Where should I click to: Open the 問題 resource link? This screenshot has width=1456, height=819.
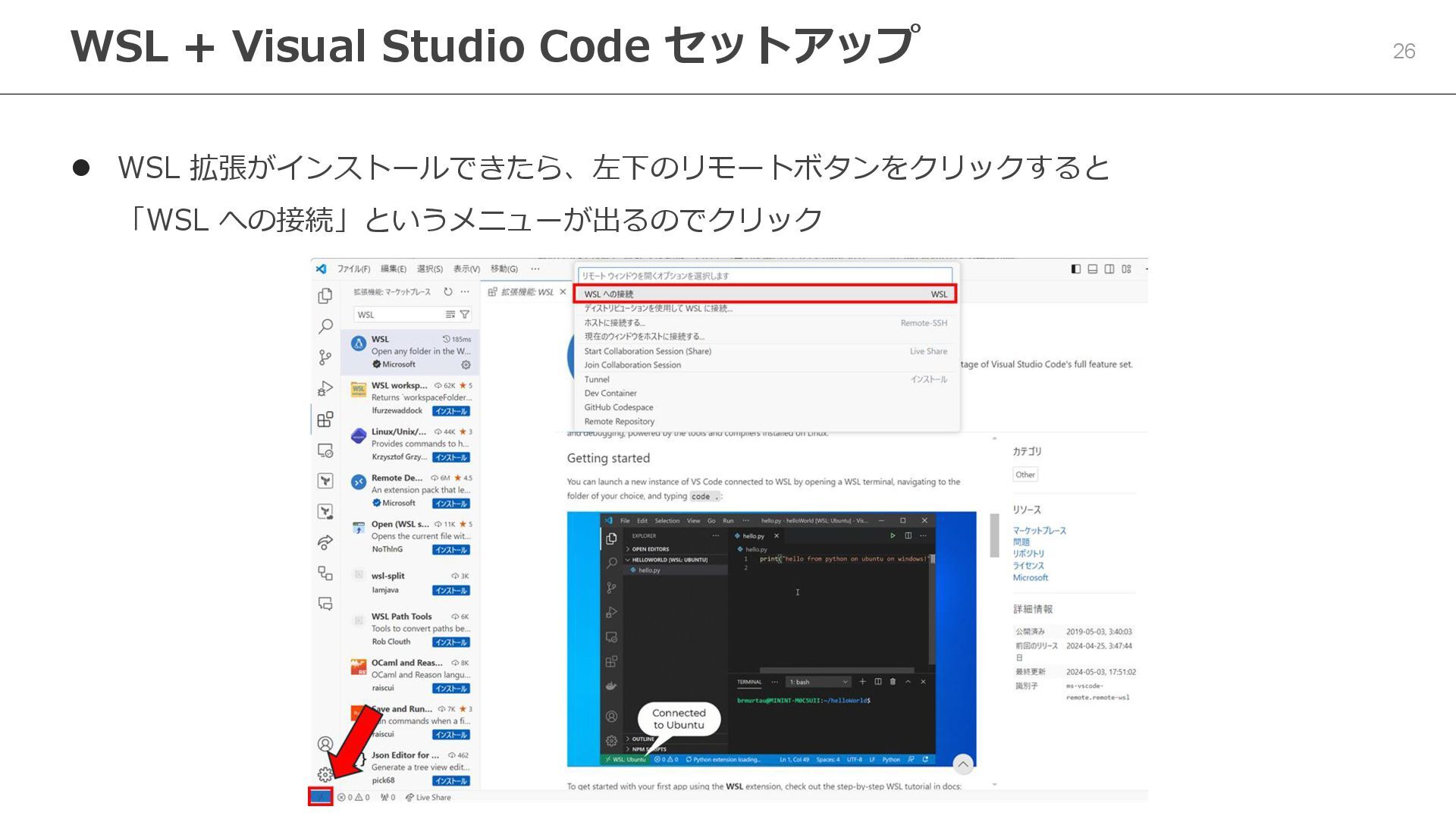click(x=1021, y=542)
